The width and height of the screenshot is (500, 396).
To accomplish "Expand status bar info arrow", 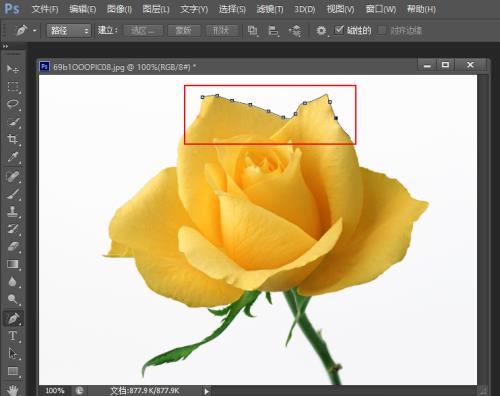I will pyautogui.click(x=206, y=391).
